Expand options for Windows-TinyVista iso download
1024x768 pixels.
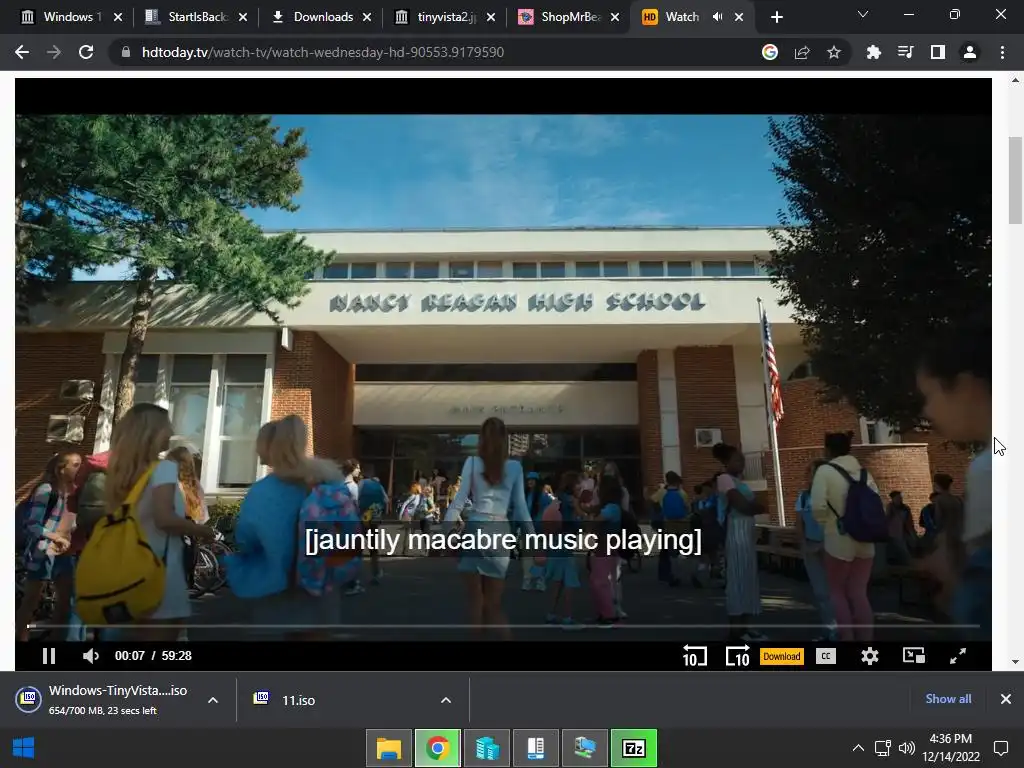point(213,700)
